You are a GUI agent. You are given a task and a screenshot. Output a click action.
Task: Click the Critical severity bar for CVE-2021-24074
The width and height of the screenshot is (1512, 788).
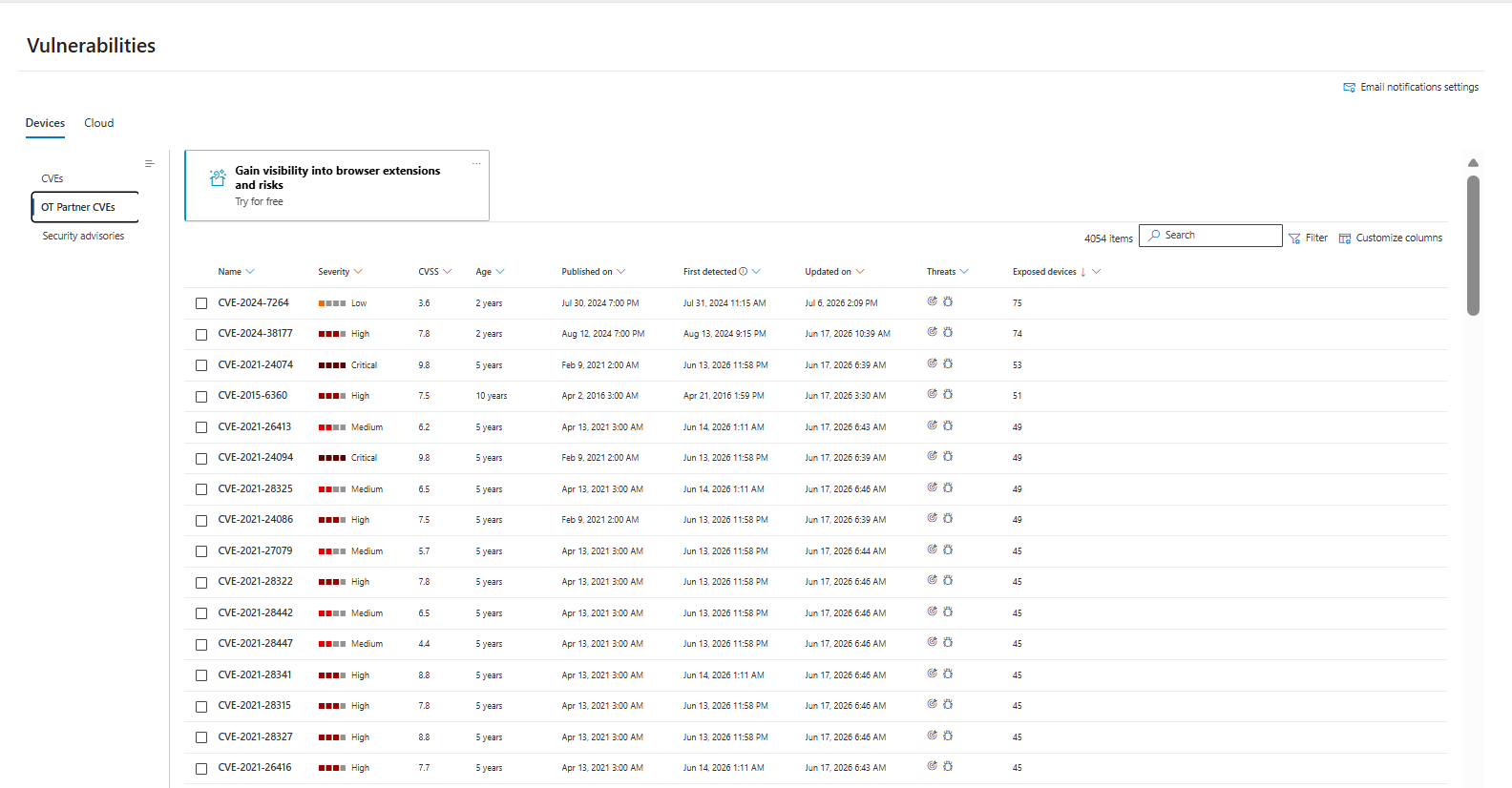[x=332, y=365]
